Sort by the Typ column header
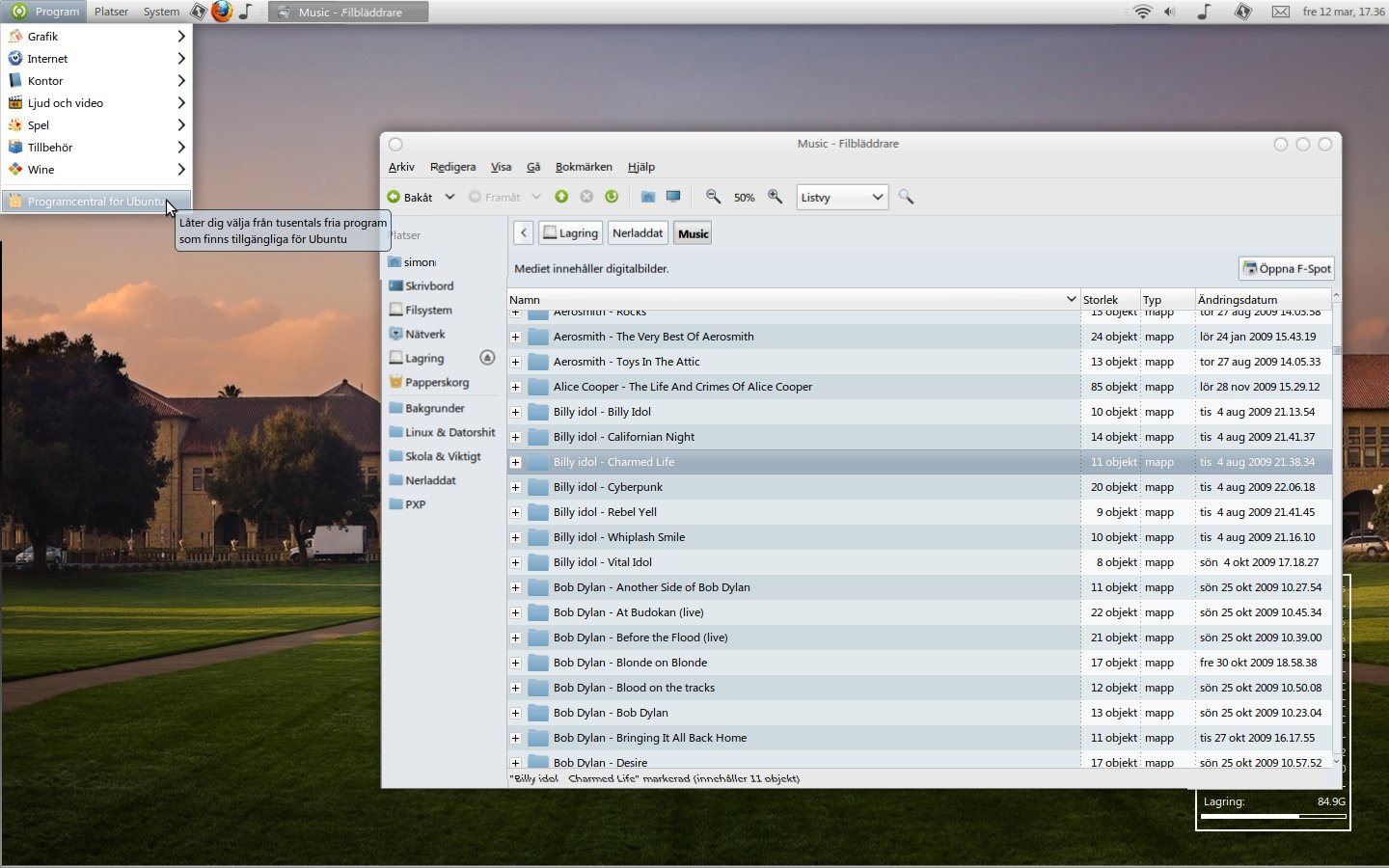 click(x=1167, y=300)
